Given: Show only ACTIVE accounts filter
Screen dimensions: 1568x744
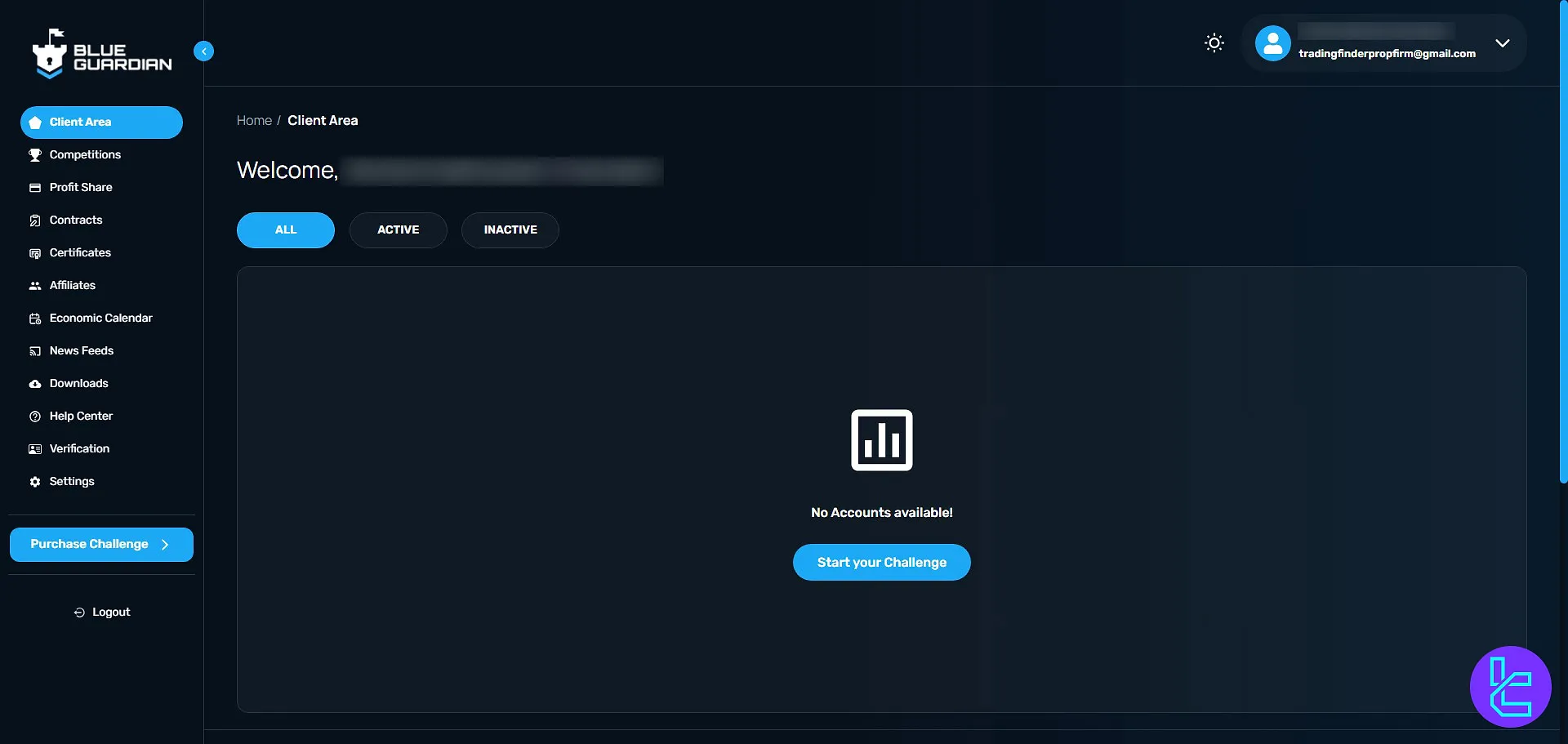Looking at the screenshot, I should pyautogui.click(x=398, y=230).
